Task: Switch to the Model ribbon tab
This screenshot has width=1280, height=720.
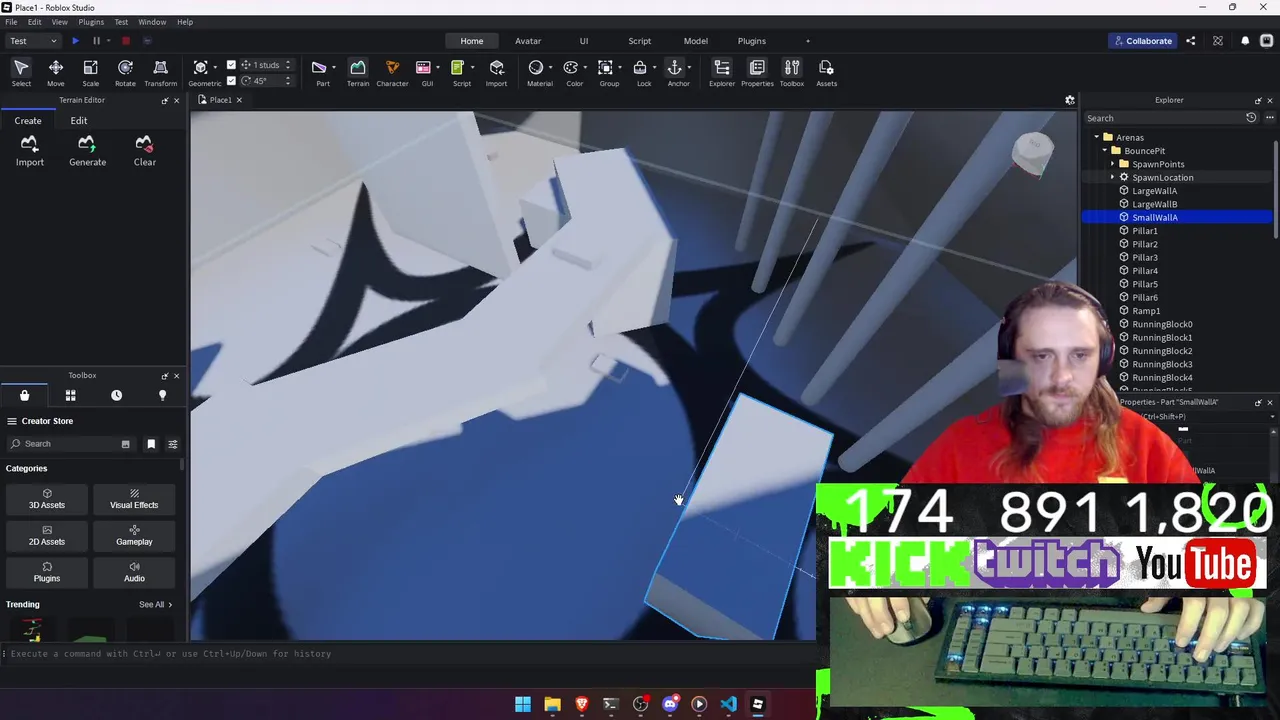Action: [696, 41]
